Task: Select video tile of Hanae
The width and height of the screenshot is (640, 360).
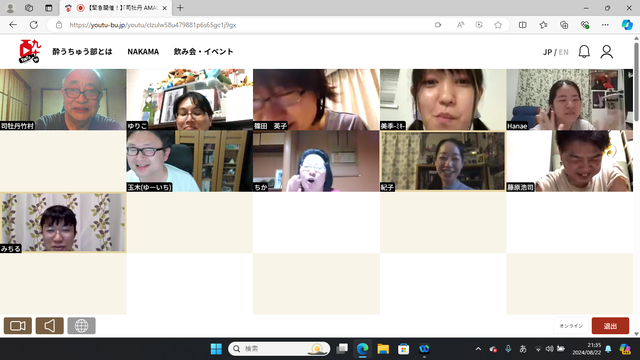Action: 569,99
